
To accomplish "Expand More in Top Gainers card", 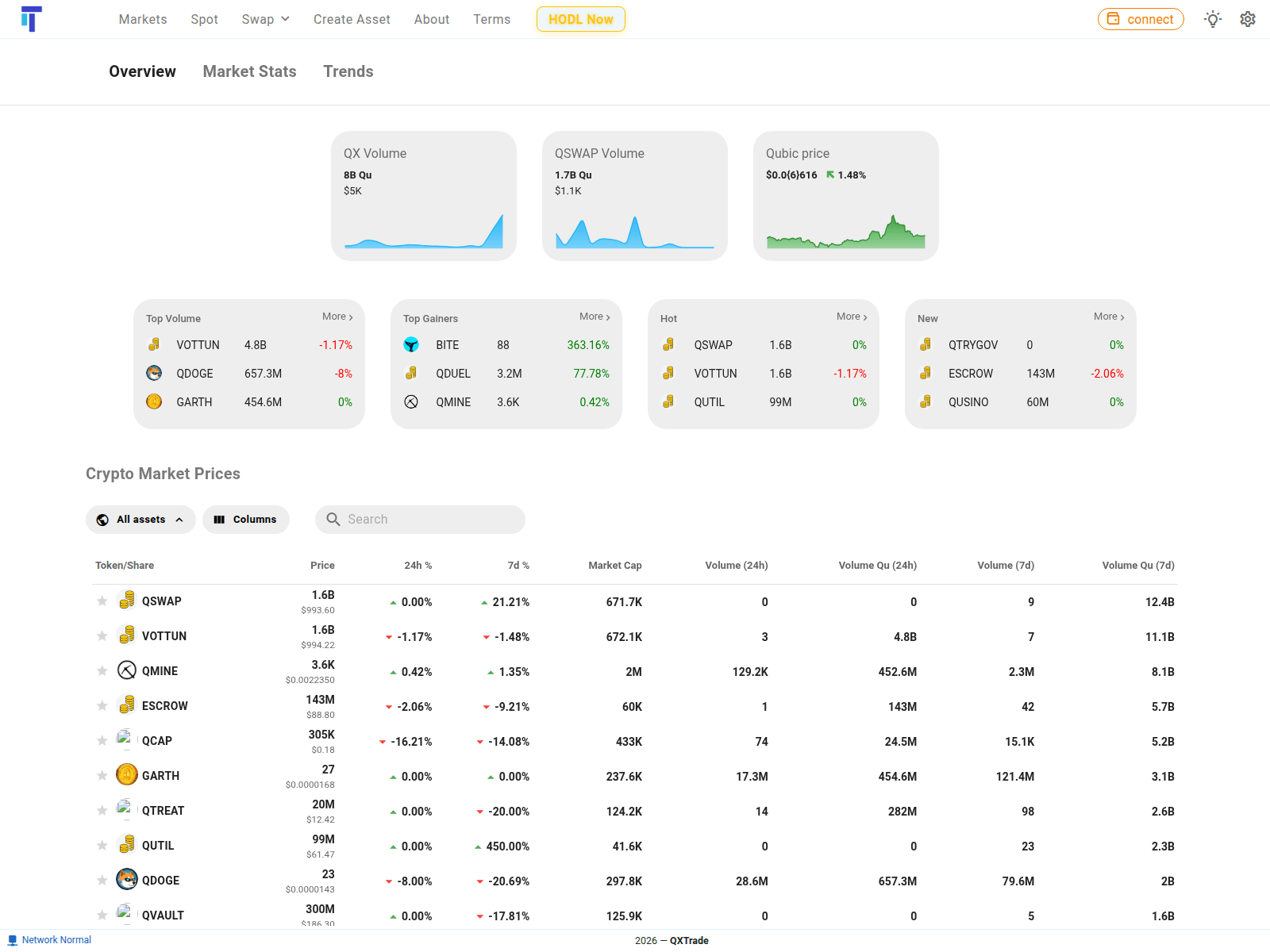I will point(595,317).
